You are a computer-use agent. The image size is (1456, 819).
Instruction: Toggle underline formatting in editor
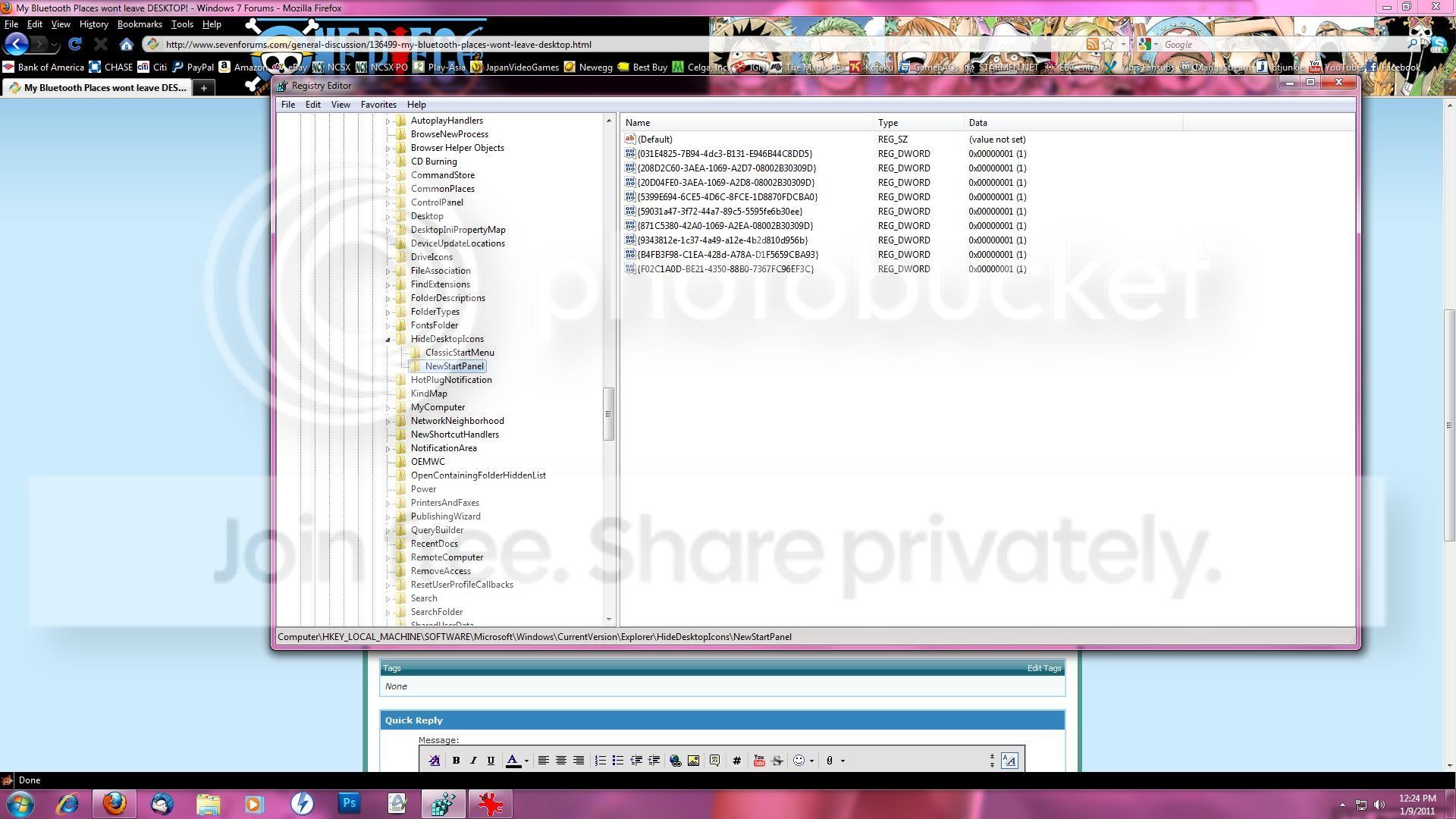[491, 760]
